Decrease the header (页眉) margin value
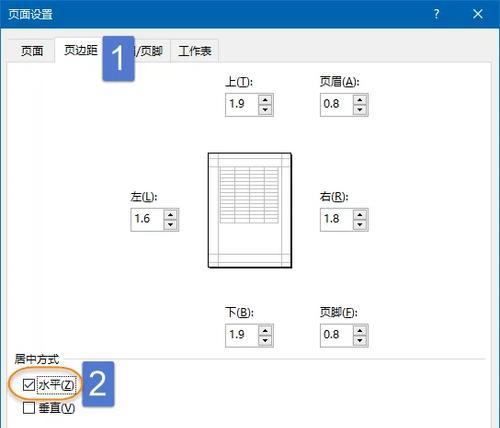 [360, 110]
